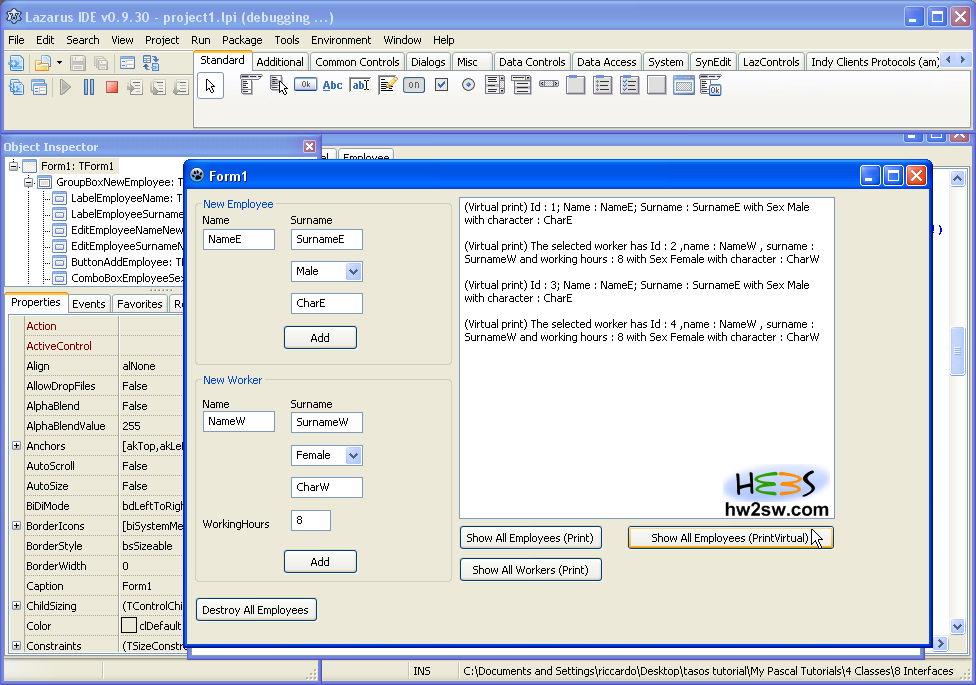Click the Open file folder icon

pyautogui.click(x=42, y=63)
